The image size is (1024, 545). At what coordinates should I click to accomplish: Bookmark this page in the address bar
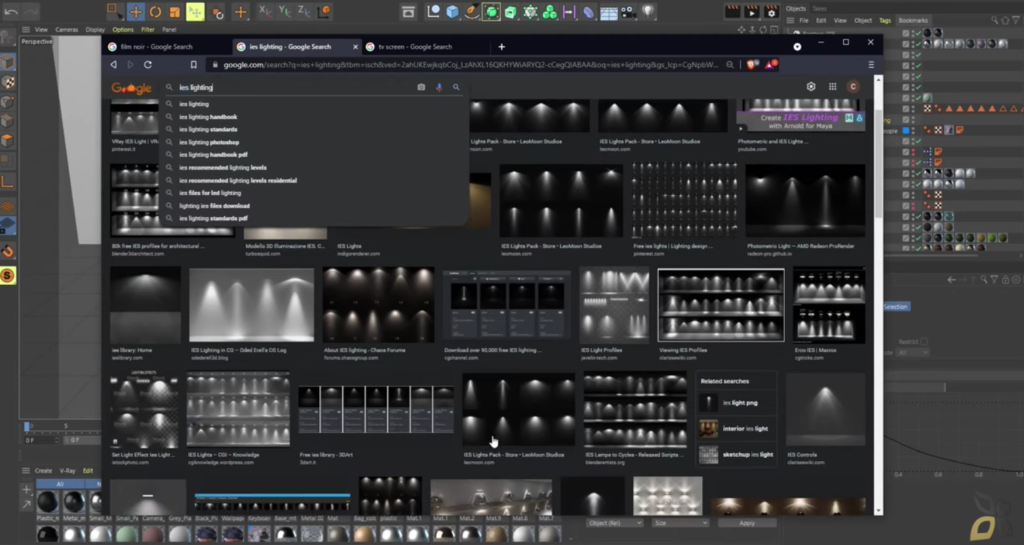pyautogui.click(x=193, y=65)
